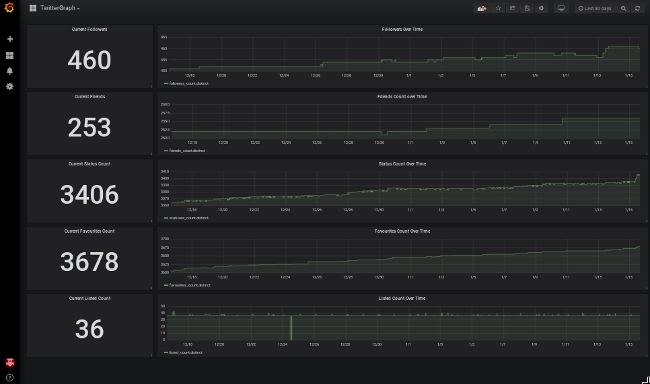Open dashboard settings gear in the toolbar
This screenshot has height=384, width=650.
click(x=541, y=8)
